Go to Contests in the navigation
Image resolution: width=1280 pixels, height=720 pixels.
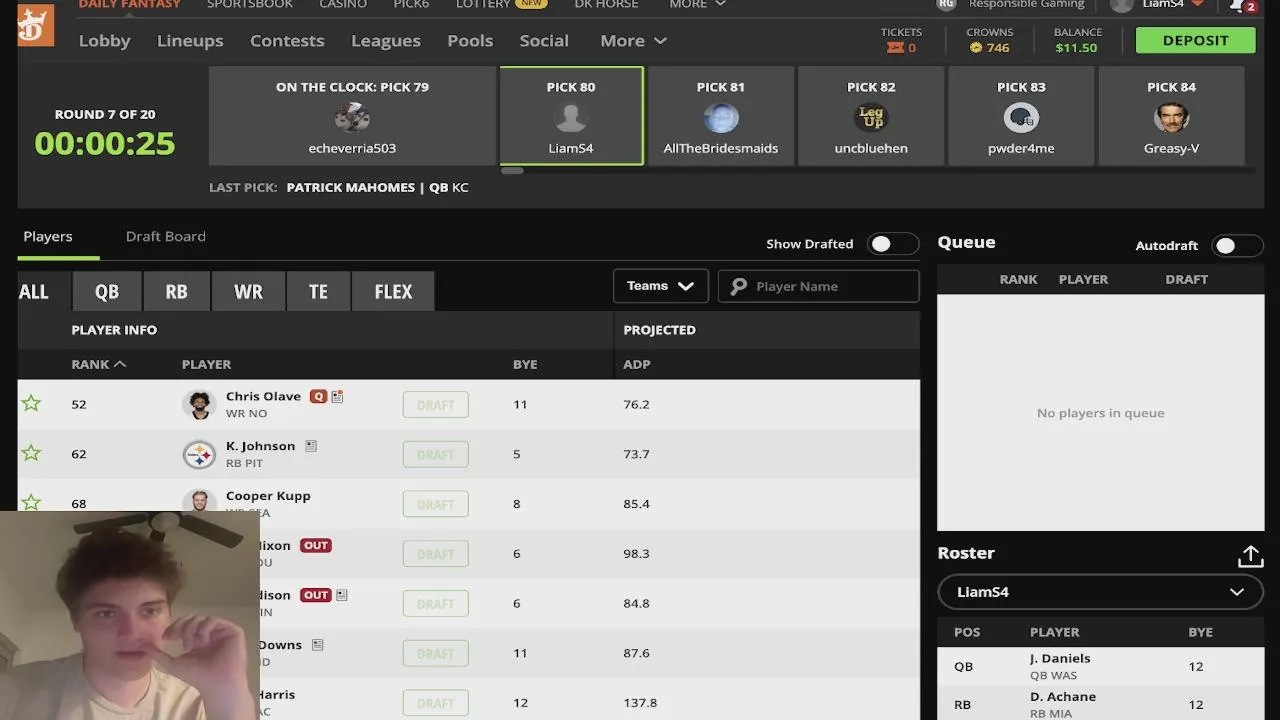287,41
